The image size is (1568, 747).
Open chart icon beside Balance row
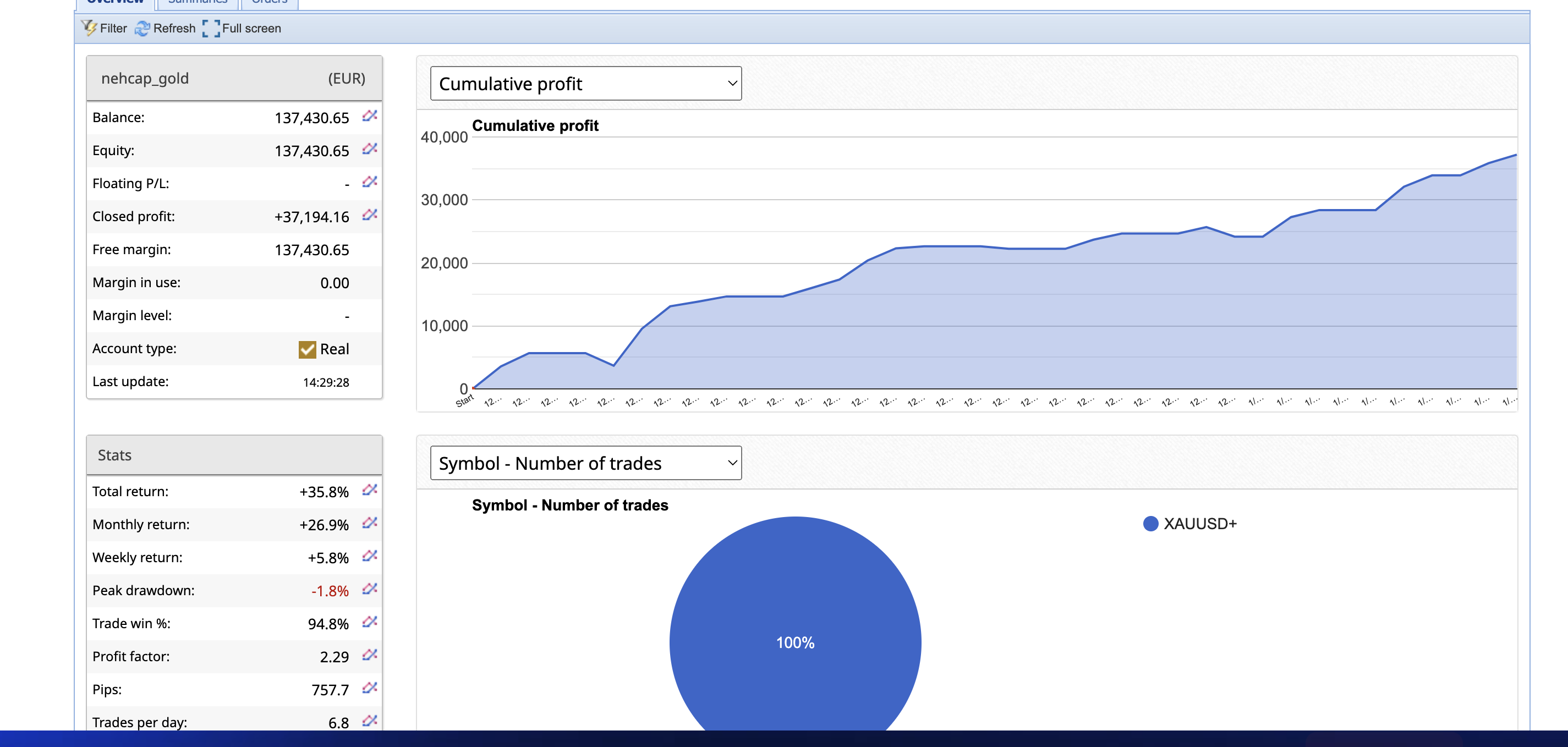click(370, 116)
